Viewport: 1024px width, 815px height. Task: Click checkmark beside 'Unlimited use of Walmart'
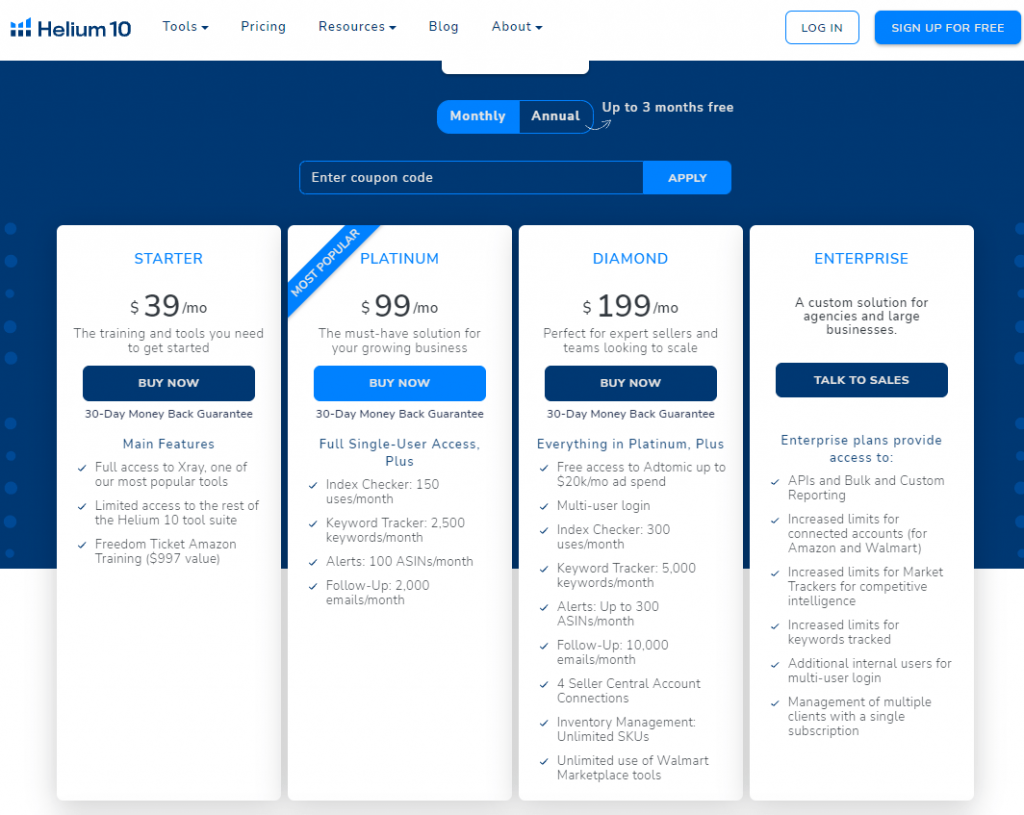(544, 762)
